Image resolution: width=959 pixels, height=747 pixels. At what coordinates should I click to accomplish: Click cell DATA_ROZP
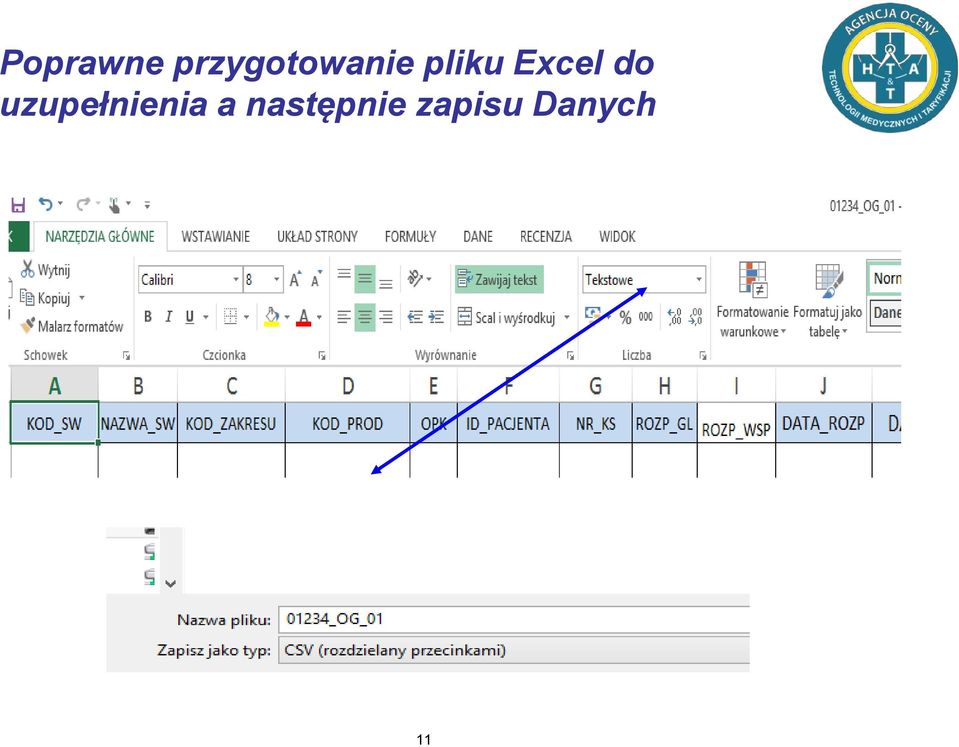(x=823, y=423)
